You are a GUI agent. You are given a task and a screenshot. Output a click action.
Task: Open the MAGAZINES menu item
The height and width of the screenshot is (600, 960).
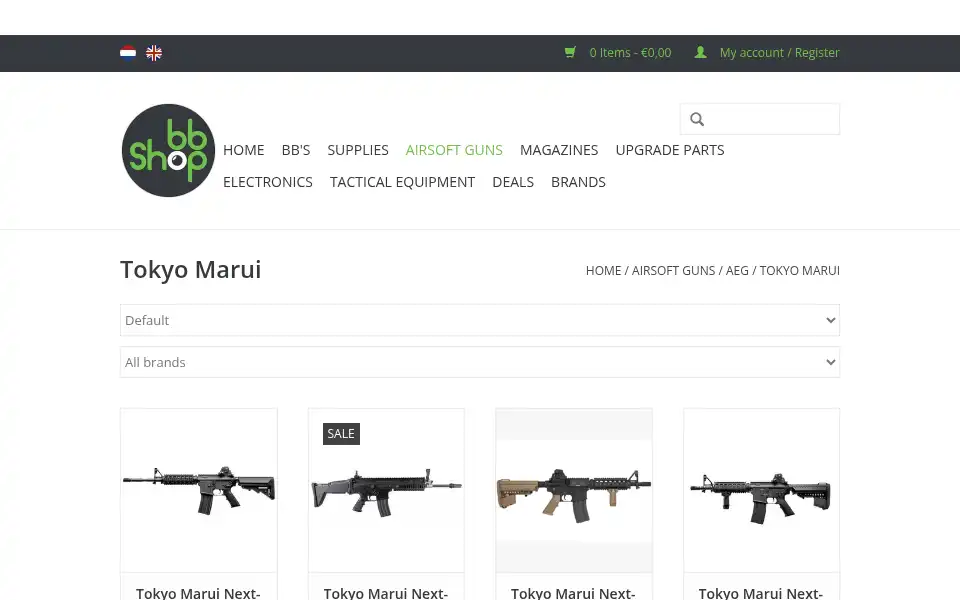pos(559,150)
